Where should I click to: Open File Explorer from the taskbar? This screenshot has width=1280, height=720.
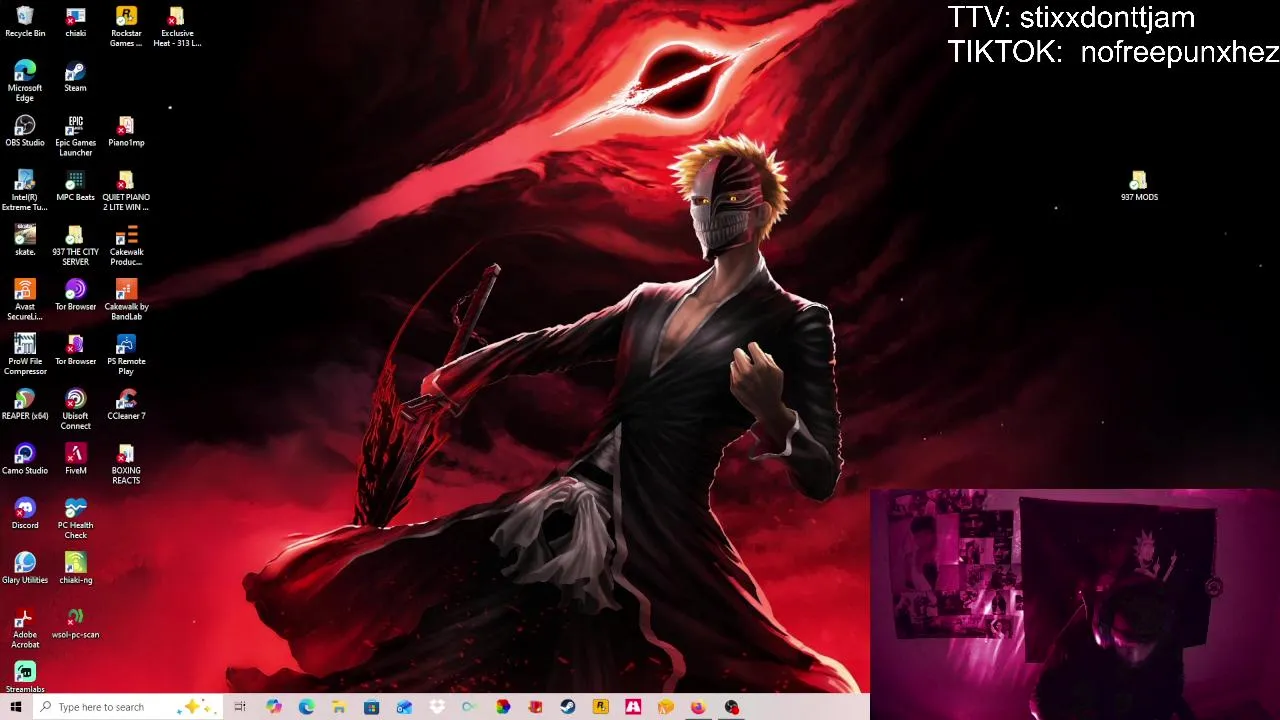point(339,707)
